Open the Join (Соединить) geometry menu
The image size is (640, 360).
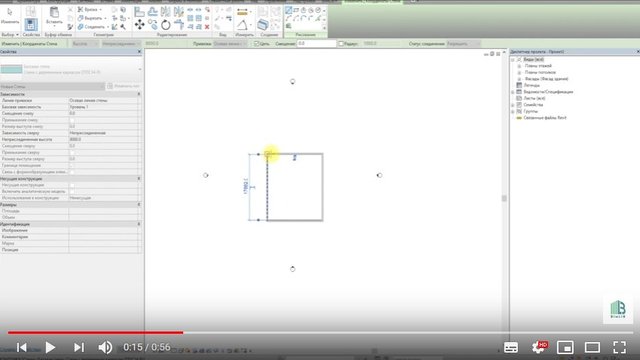click(x=93, y=27)
